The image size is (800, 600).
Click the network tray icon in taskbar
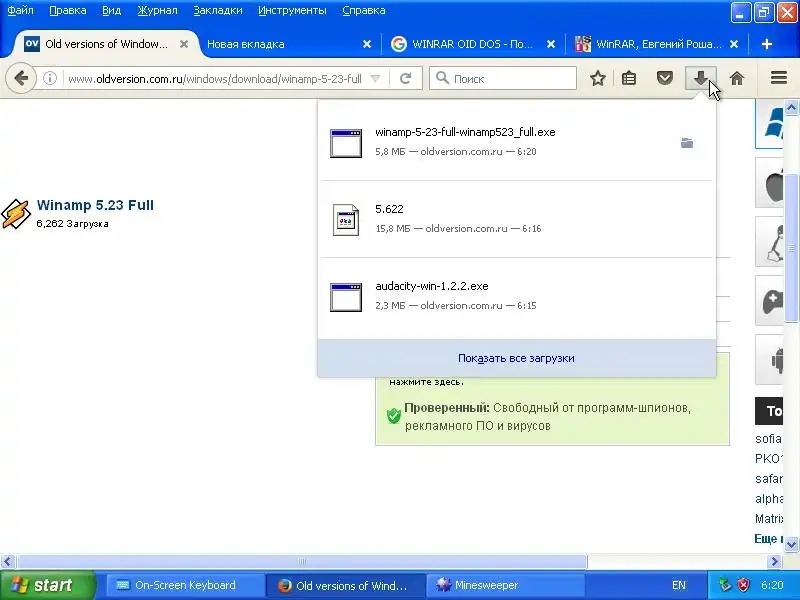tap(725, 585)
